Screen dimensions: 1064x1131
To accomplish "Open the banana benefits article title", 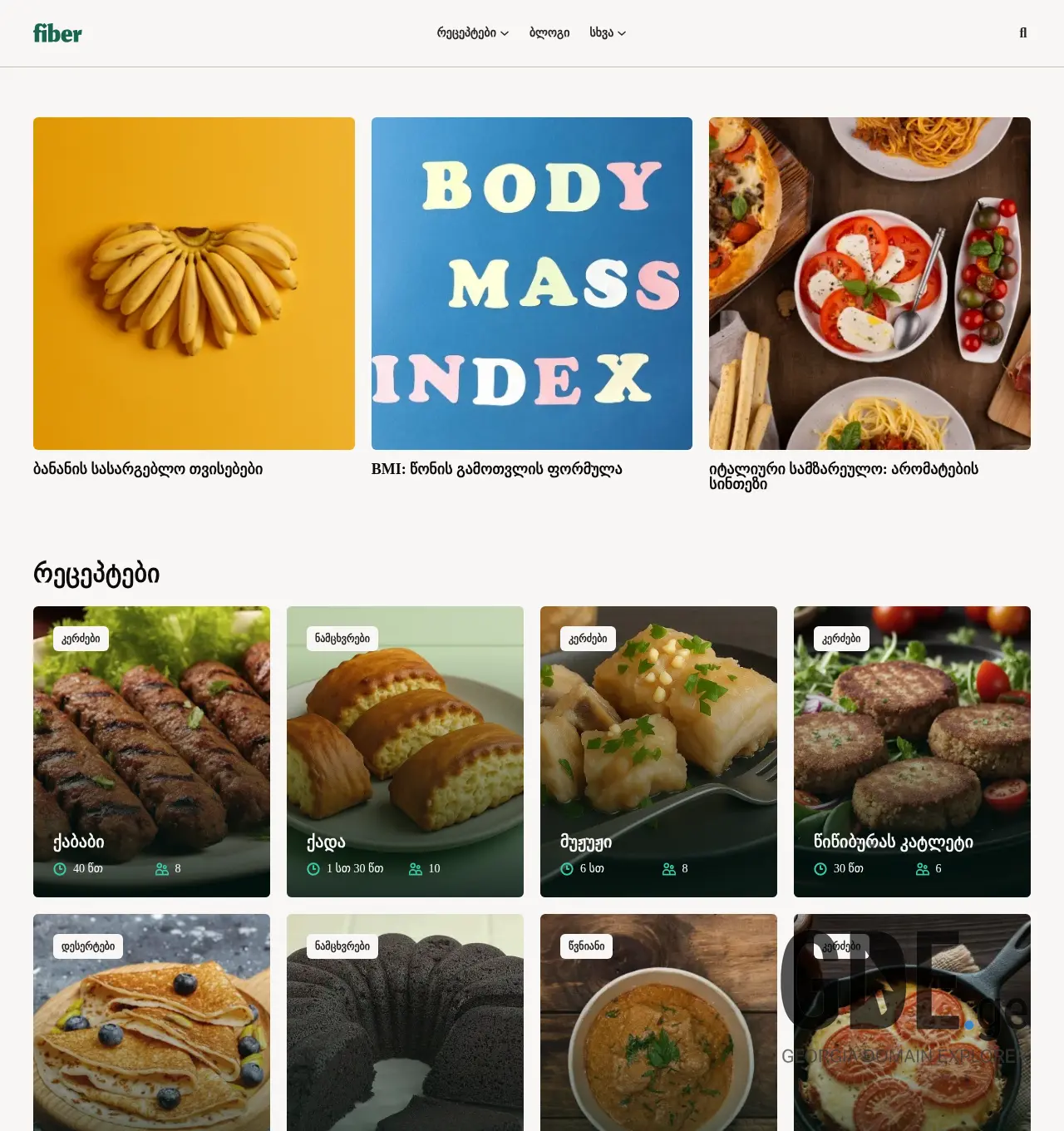I will pos(148,469).
